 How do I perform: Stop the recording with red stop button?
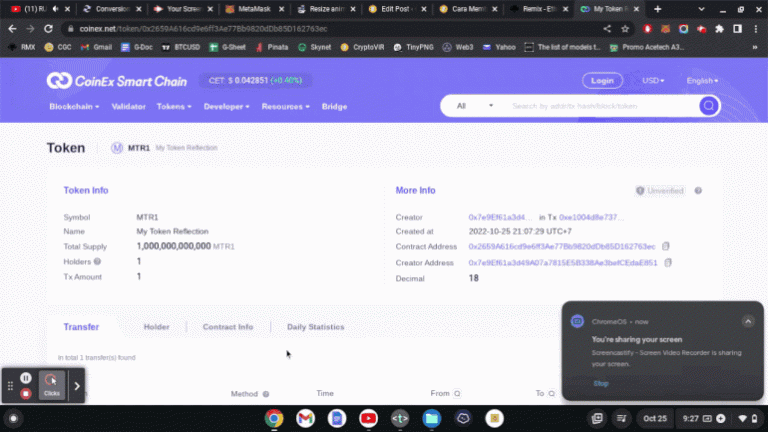coord(26,394)
